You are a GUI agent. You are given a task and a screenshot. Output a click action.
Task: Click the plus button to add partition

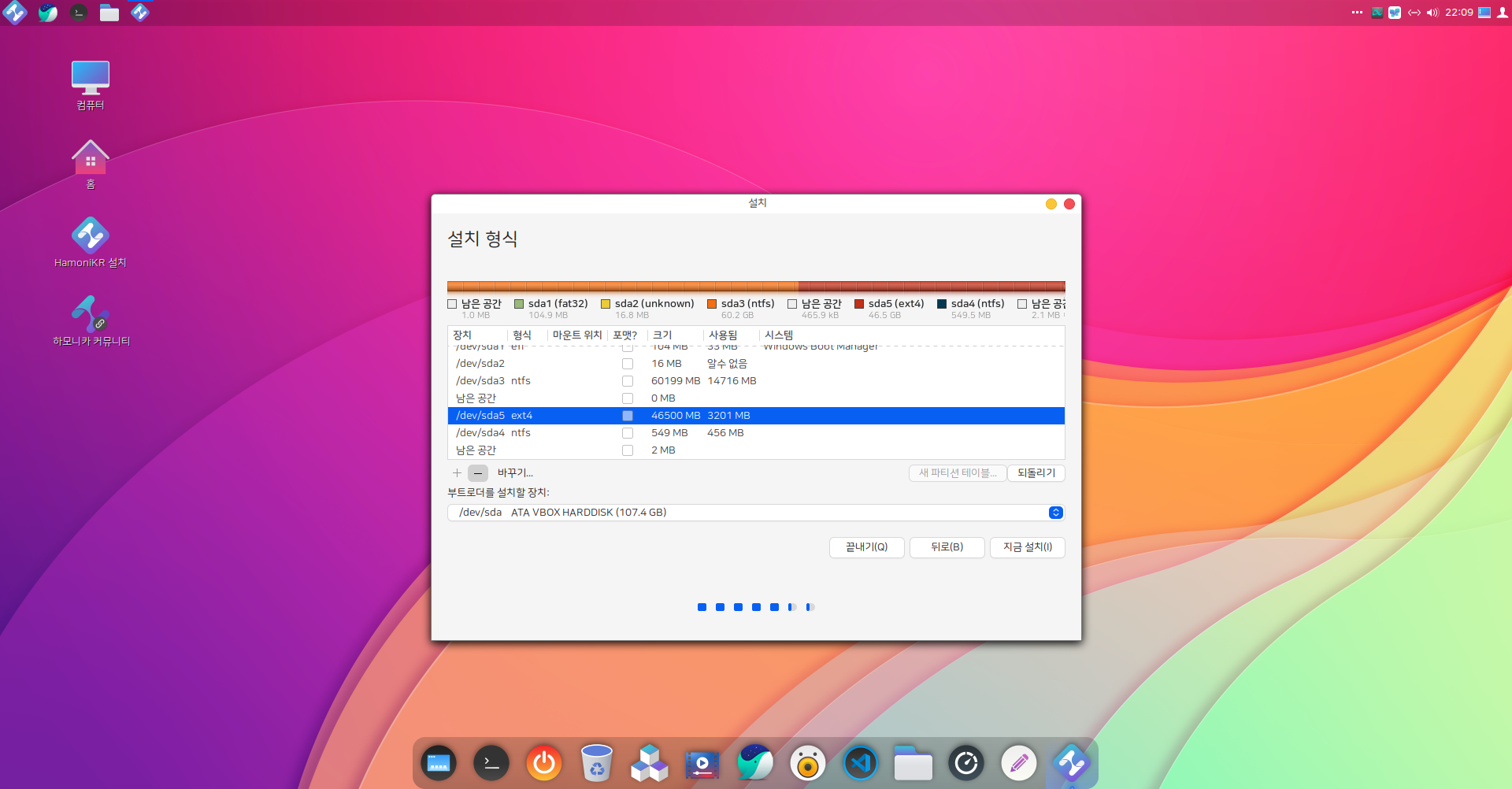(457, 473)
